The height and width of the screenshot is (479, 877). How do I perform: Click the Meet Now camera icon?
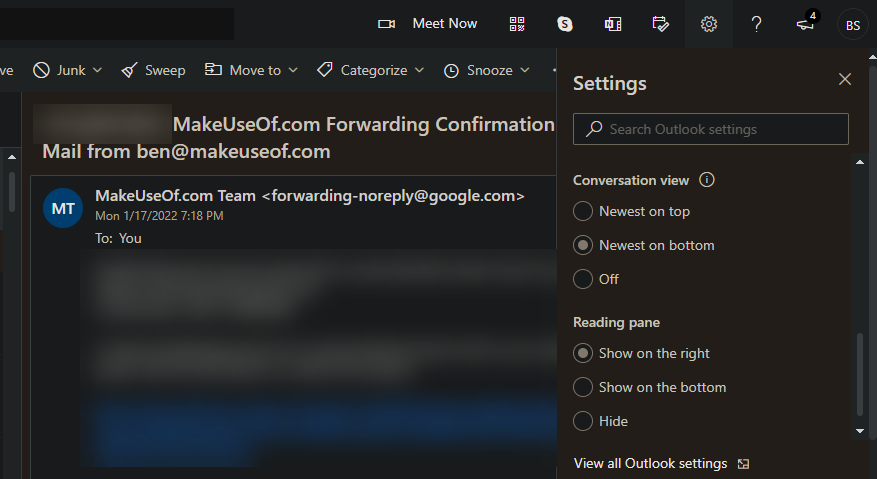pos(387,24)
